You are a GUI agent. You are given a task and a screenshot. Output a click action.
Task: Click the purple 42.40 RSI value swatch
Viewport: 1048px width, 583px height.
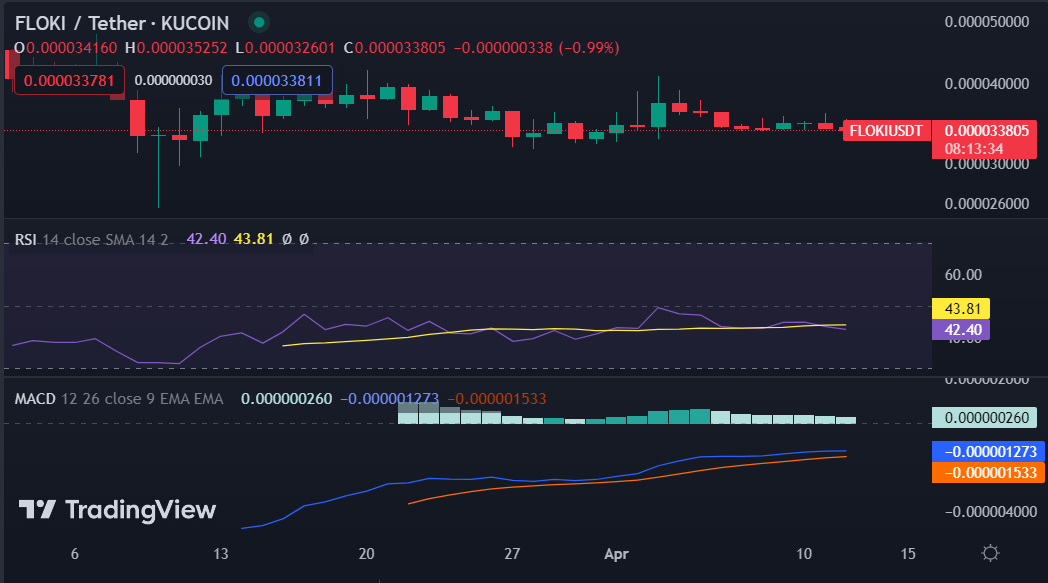click(963, 329)
